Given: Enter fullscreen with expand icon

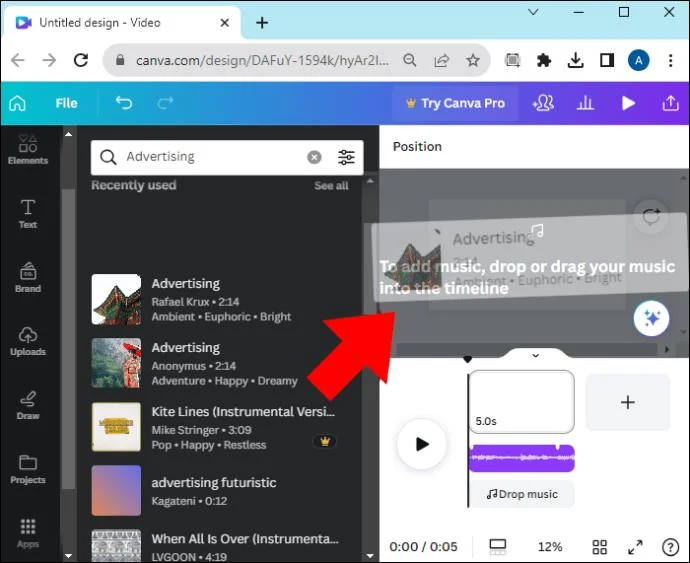Looking at the screenshot, I should pos(635,547).
